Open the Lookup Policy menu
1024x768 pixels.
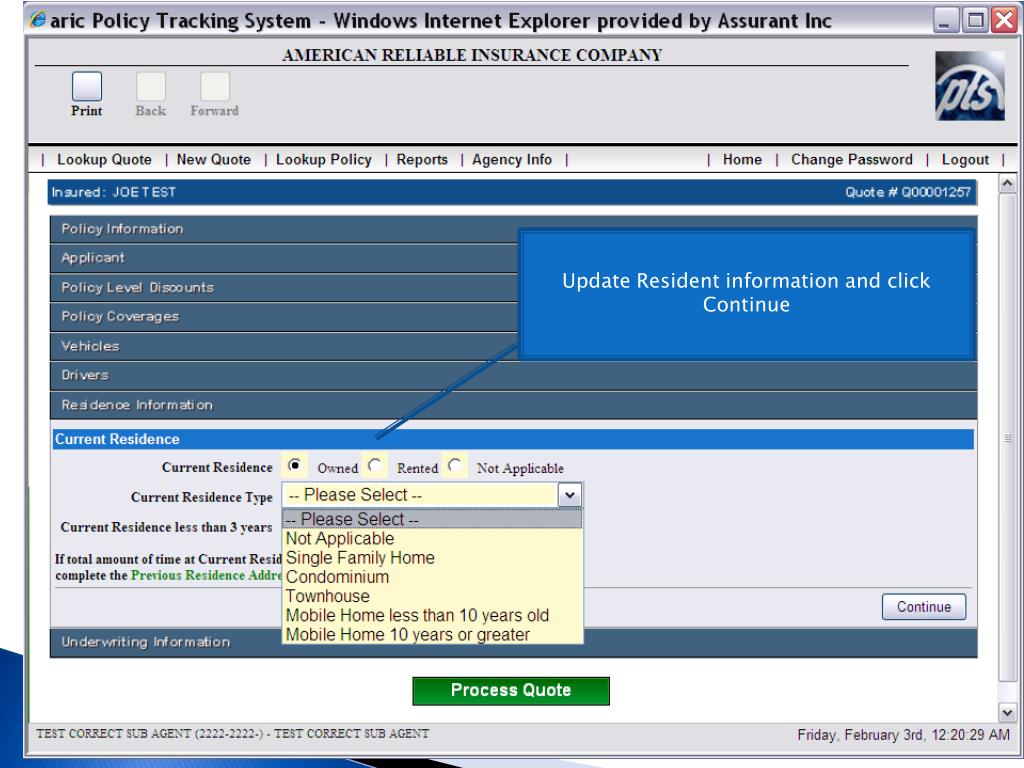(x=324, y=160)
